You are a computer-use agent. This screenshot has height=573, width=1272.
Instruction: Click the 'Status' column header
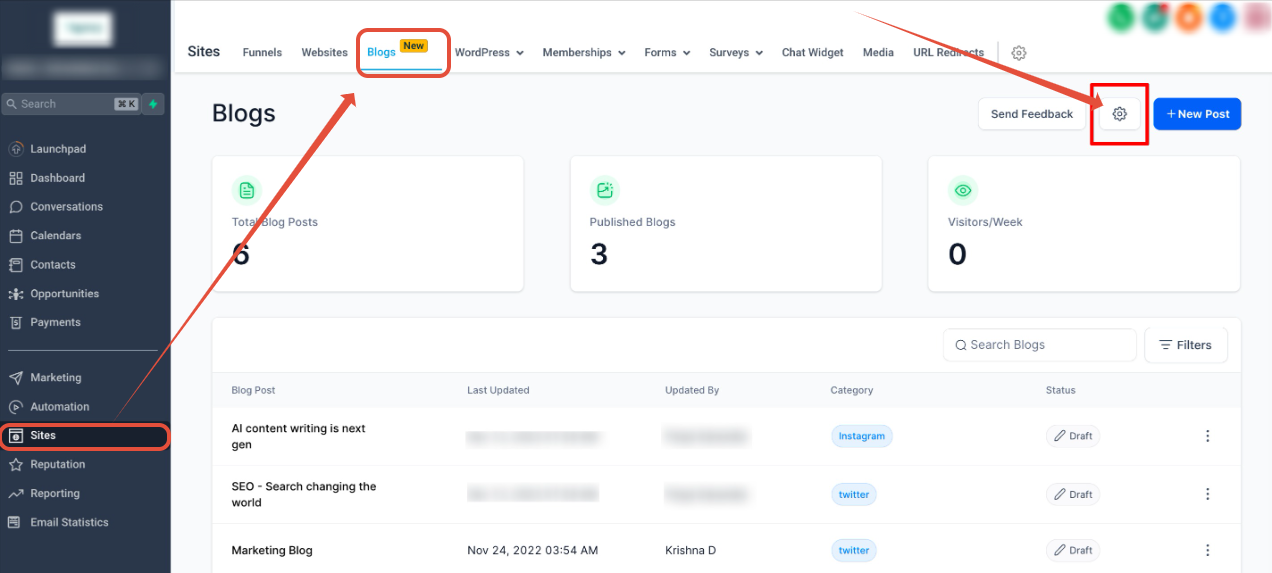tap(1061, 390)
